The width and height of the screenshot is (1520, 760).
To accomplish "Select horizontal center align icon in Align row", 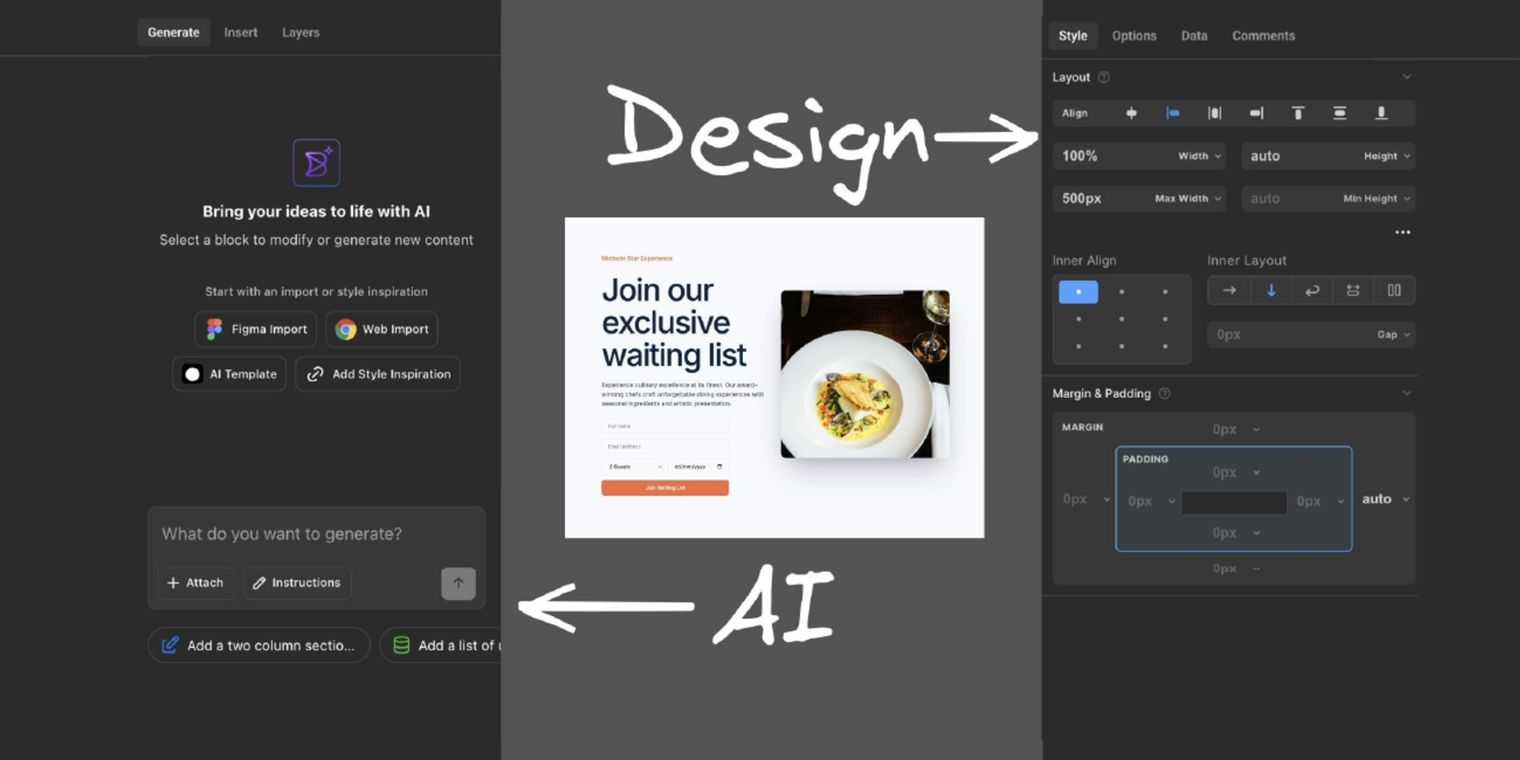I will click(x=1131, y=113).
